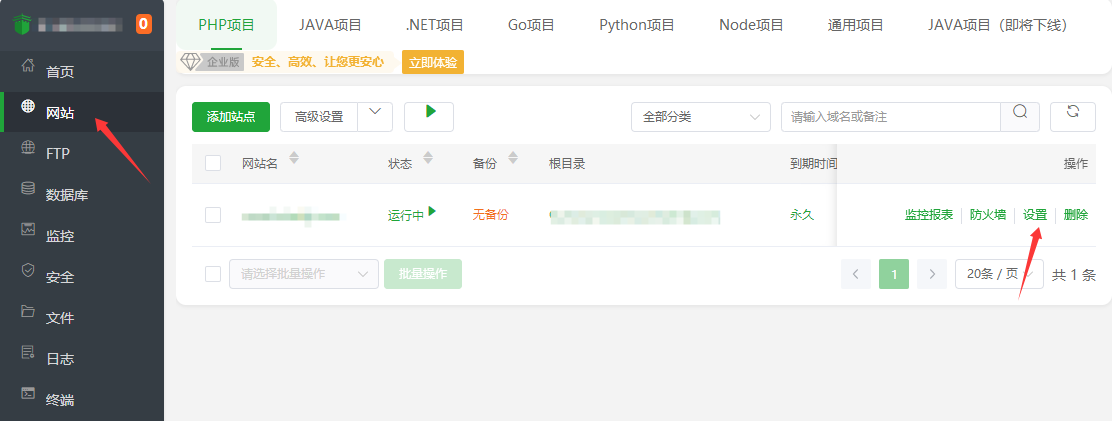Check the website row checkbox
This screenshot has height=421, width=1112.
(213, 215)
